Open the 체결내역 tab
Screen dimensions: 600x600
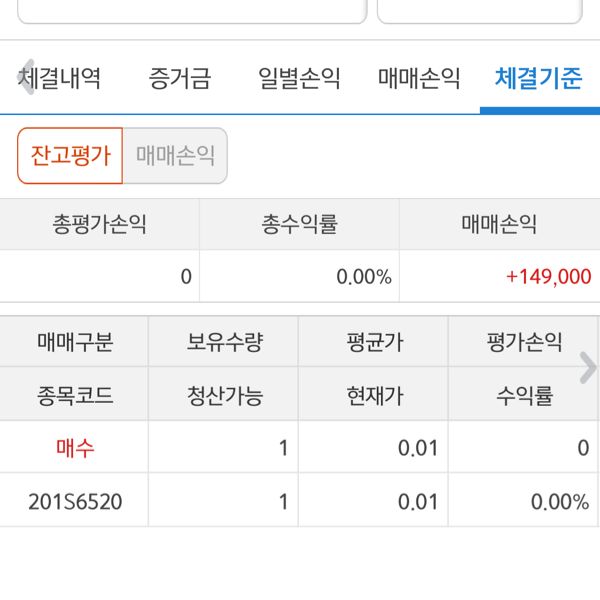click(62, 79)
